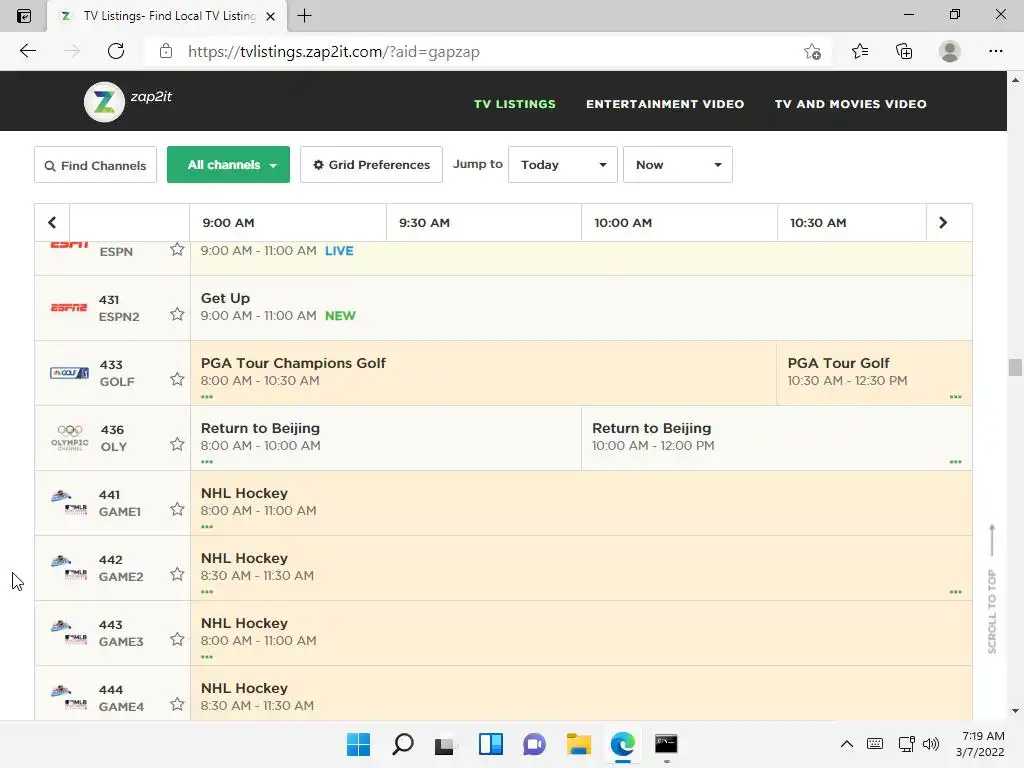This screenshot has width=1024, height=768.
Task: Open volume control in system tray
Action: click(x=931, y=744)
